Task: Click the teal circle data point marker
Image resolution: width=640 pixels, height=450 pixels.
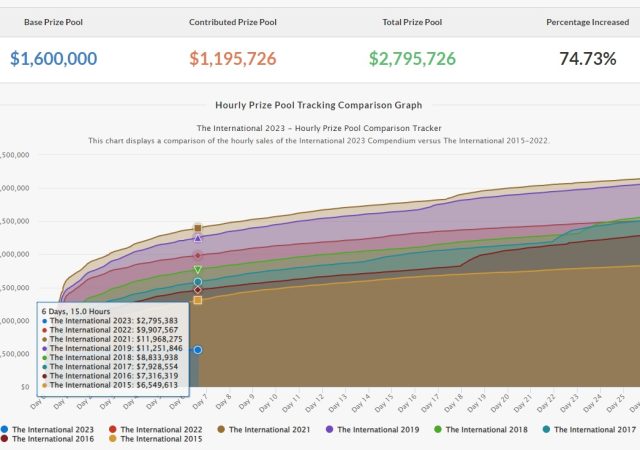Action: tap(198, 282)
